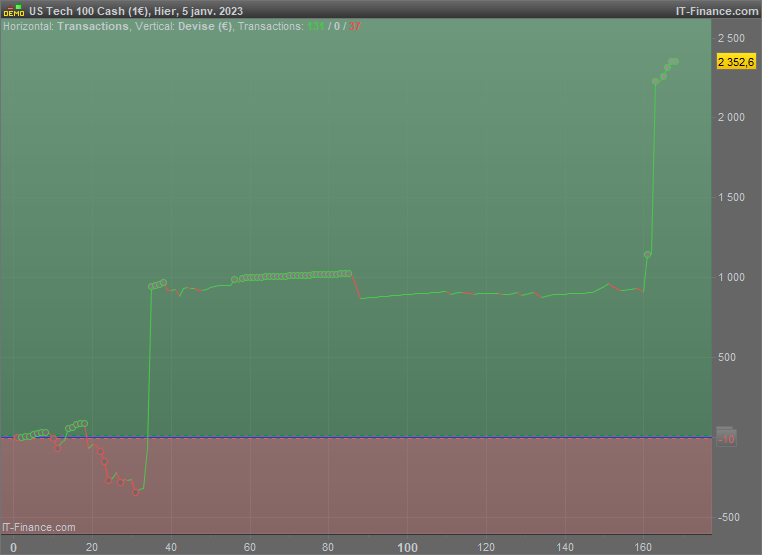Screen dimensions: 762x555
Task: Click the '60' horizontal axis label
Action: [249, 547]
